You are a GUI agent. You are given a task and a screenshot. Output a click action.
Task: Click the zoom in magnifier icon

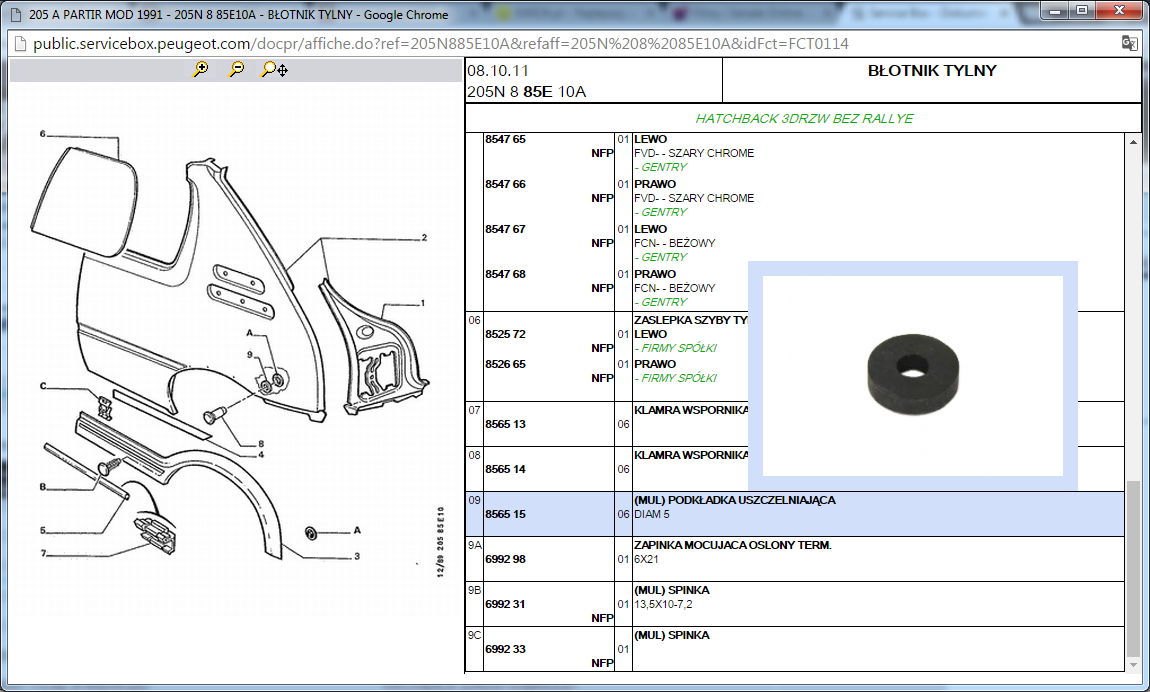(201, 69)
